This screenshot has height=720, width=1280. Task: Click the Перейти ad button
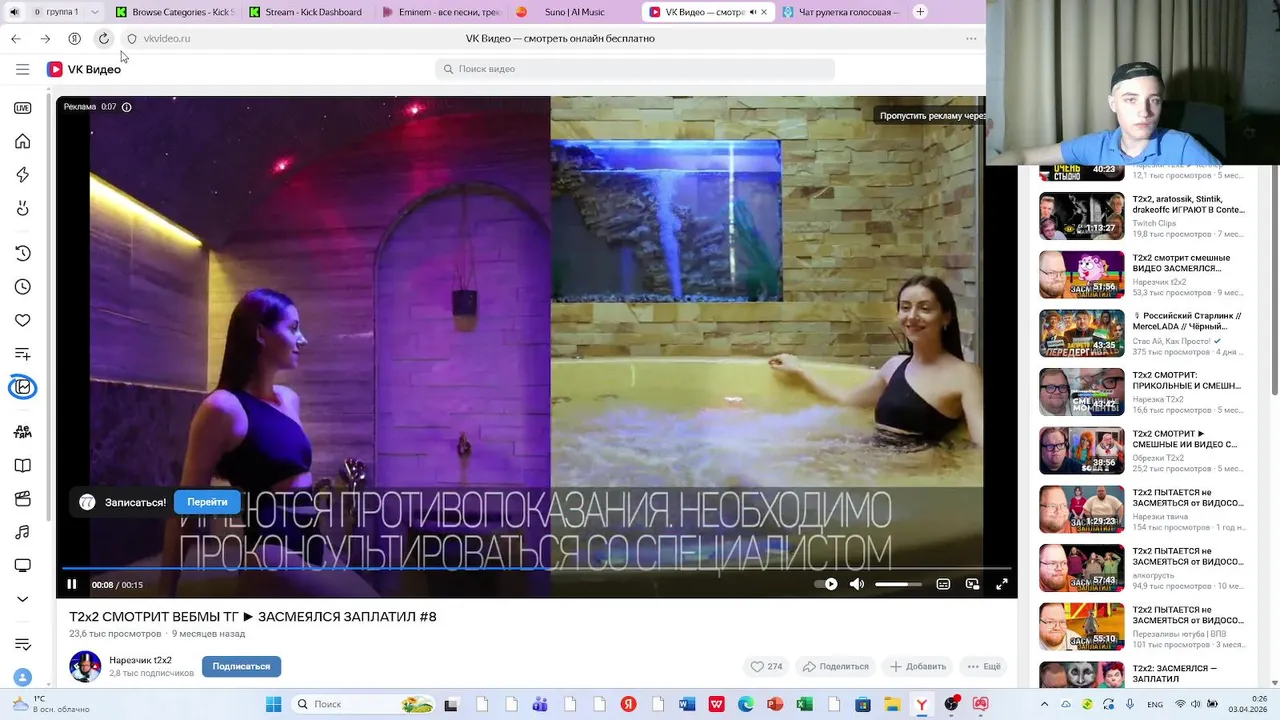[207, 502]
